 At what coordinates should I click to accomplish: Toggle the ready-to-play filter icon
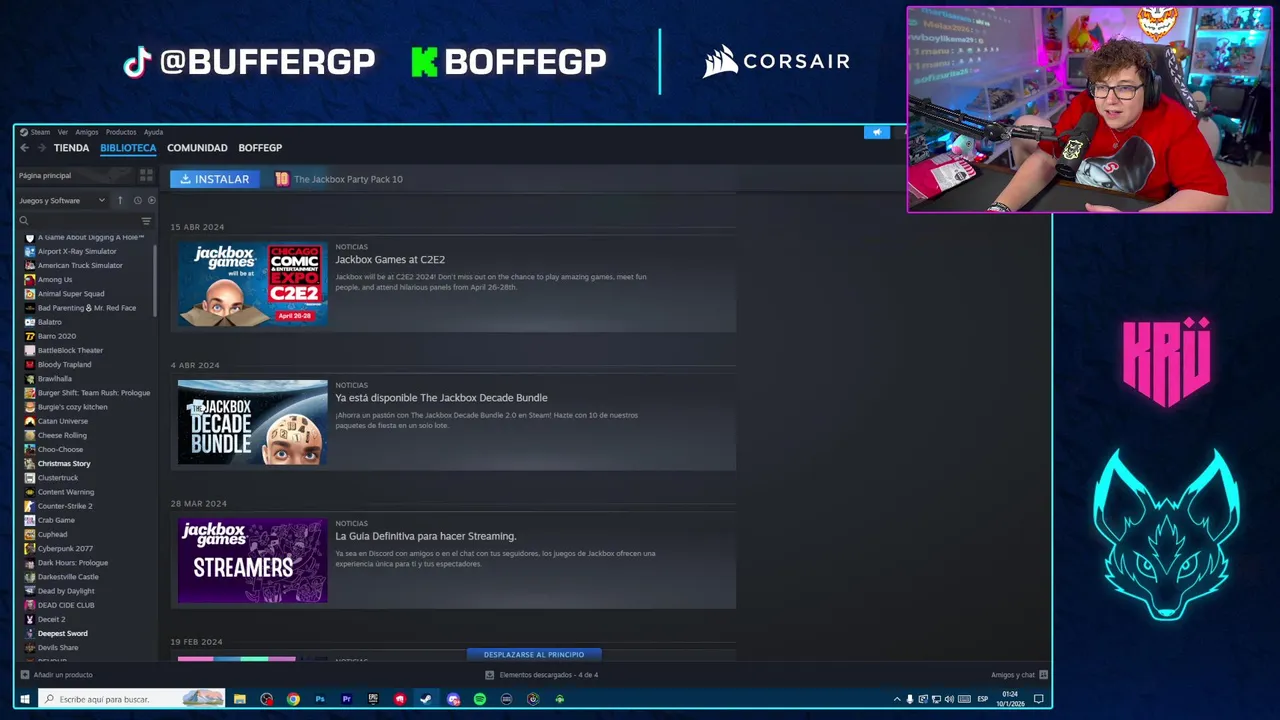click(152, 200)
